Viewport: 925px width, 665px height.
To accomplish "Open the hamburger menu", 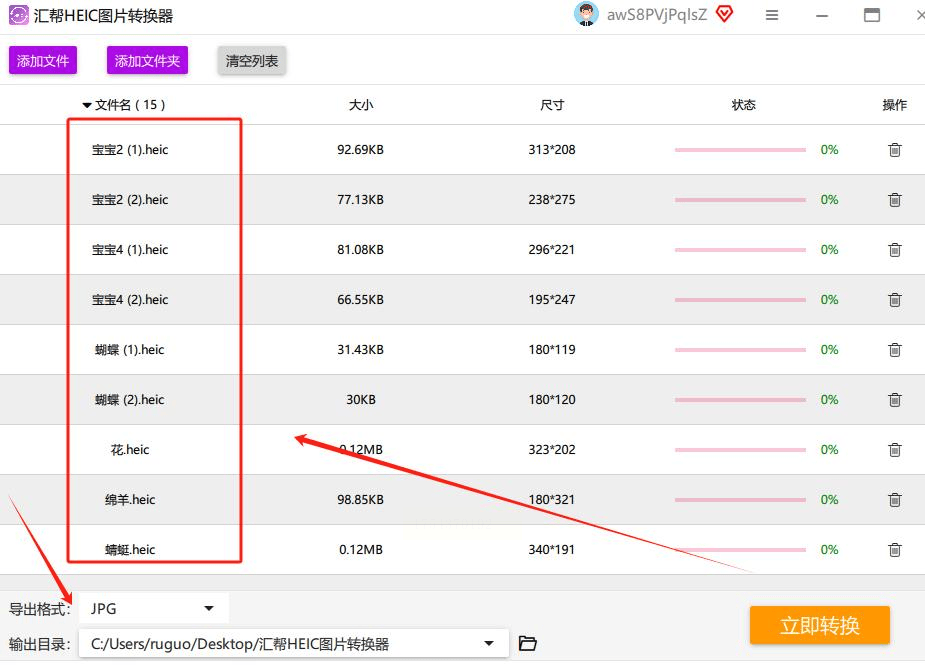I will [x=772, y=15].
